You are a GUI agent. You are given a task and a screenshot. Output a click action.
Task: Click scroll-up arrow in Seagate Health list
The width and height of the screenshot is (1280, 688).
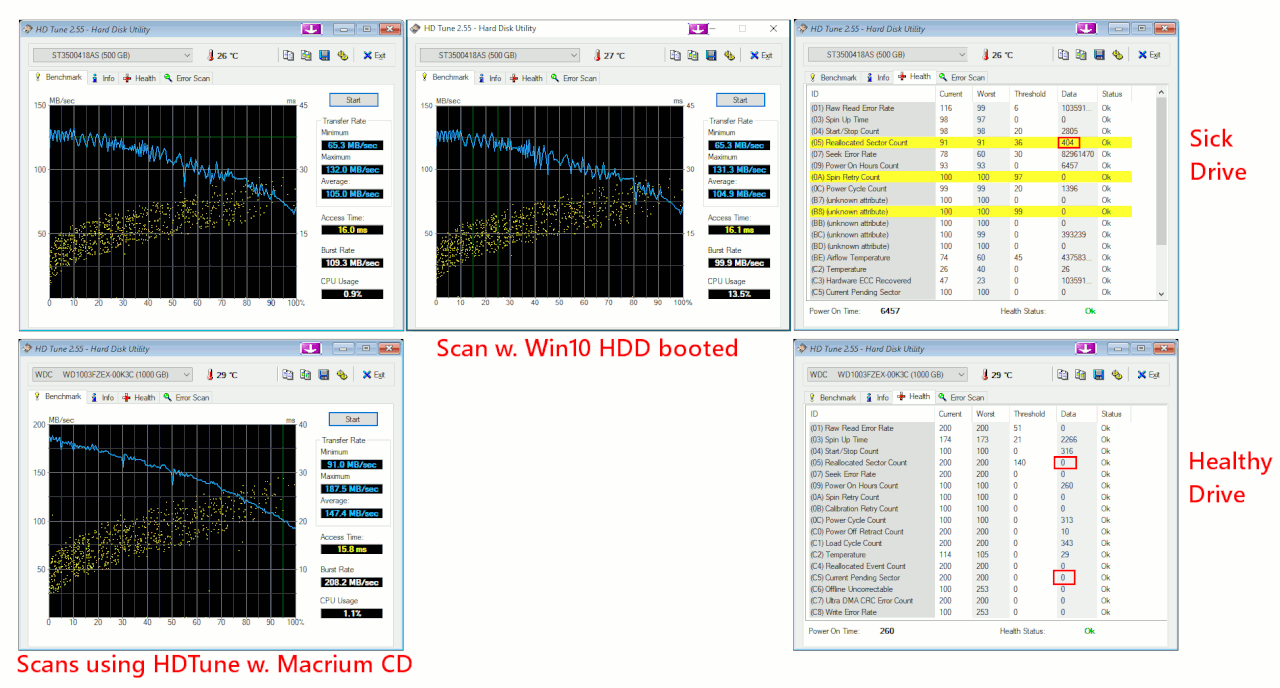tap(1161, 93)
